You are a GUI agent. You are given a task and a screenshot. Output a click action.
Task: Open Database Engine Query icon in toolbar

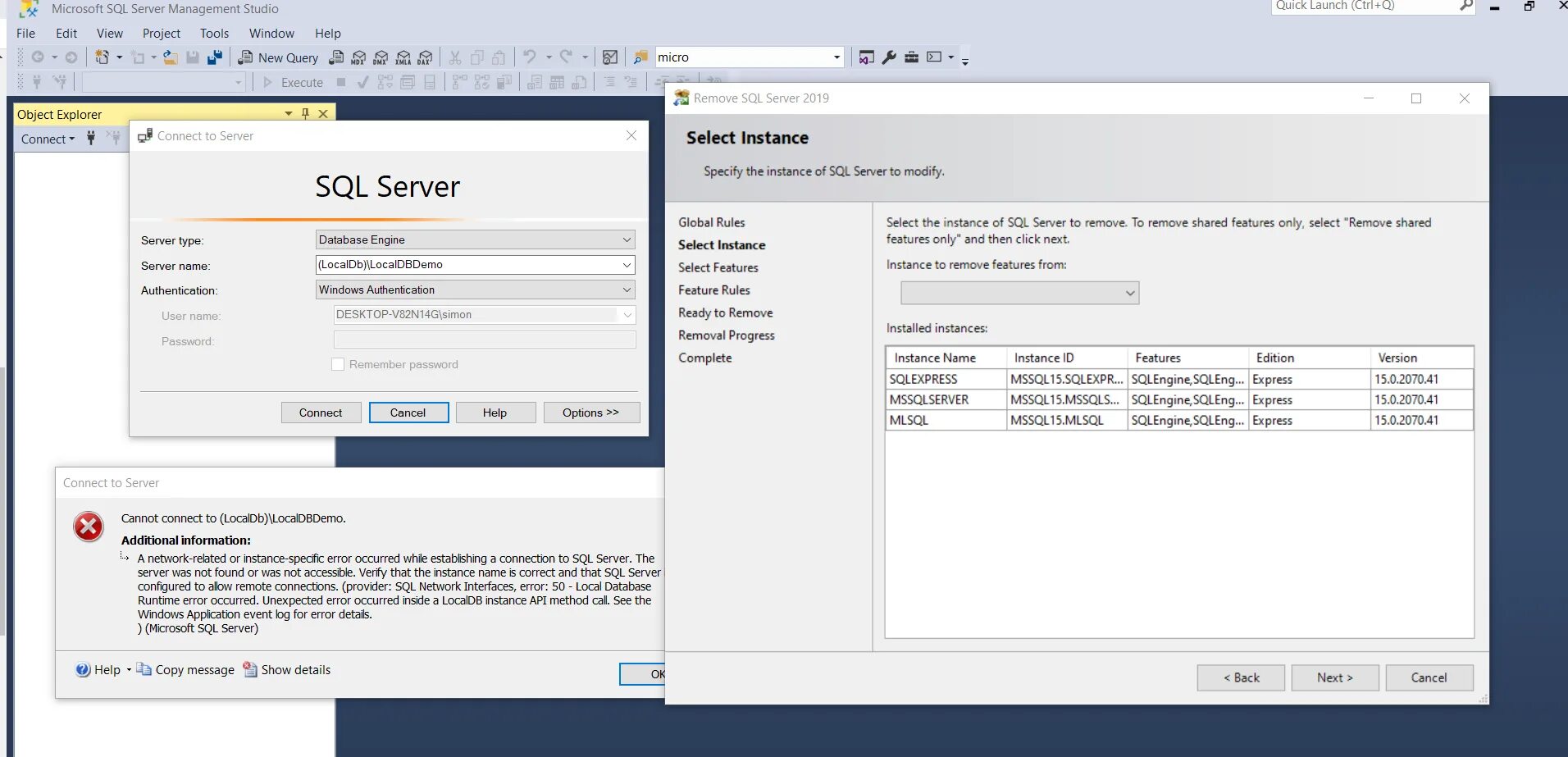(336, 57)
